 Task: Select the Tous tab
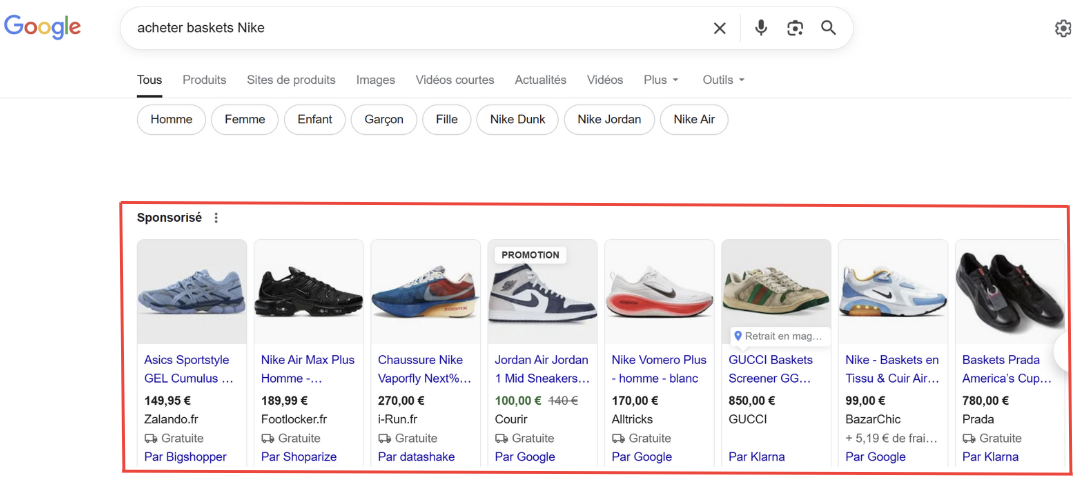150,80
